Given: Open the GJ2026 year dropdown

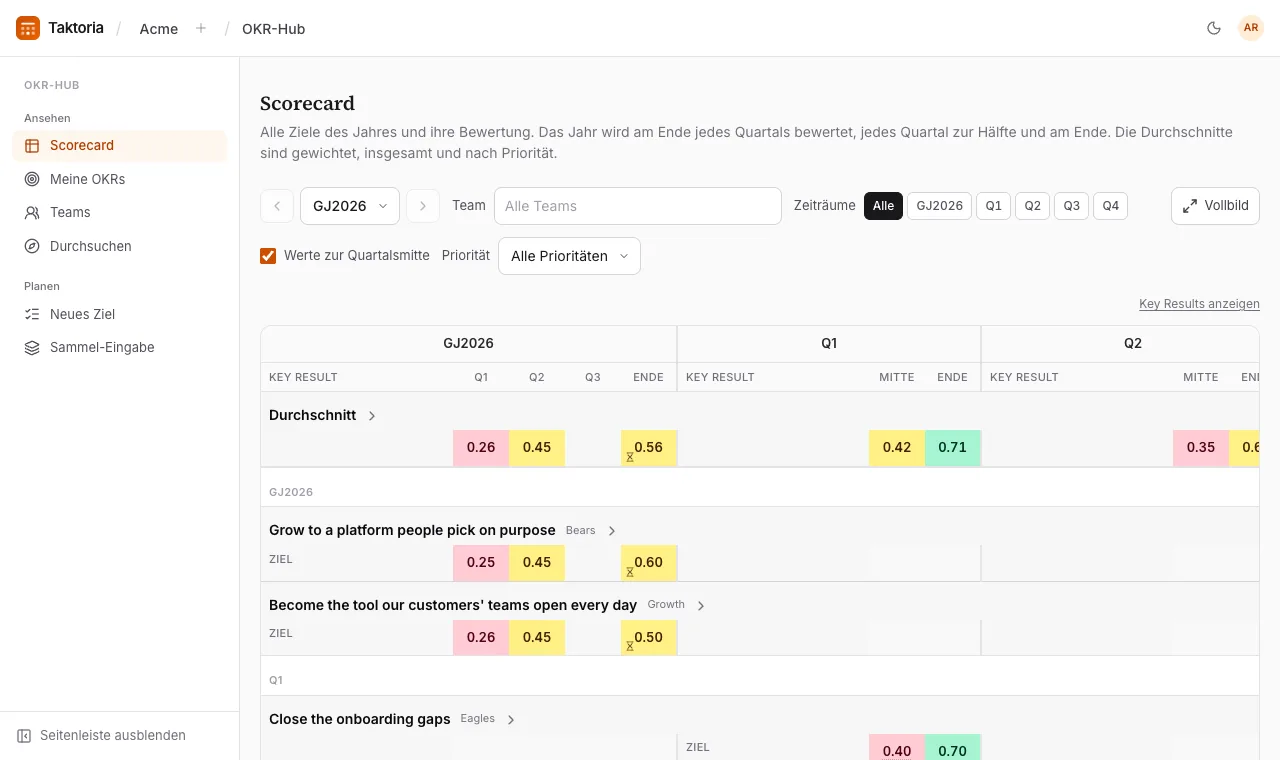Looking at the screenshot, I should pos(350,206).
